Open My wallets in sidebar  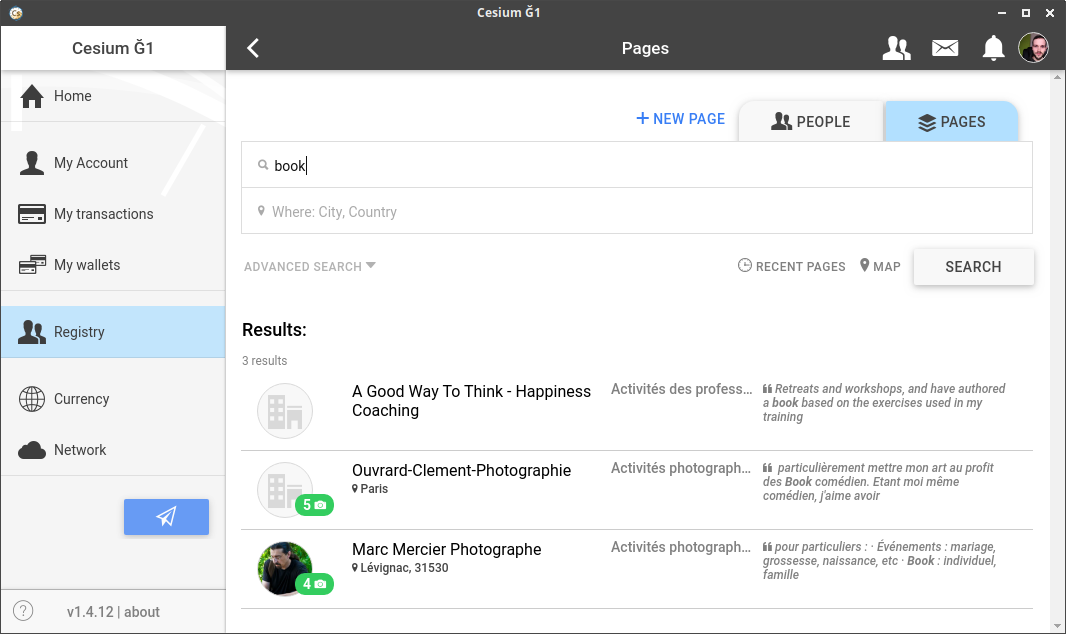(113, 265)
